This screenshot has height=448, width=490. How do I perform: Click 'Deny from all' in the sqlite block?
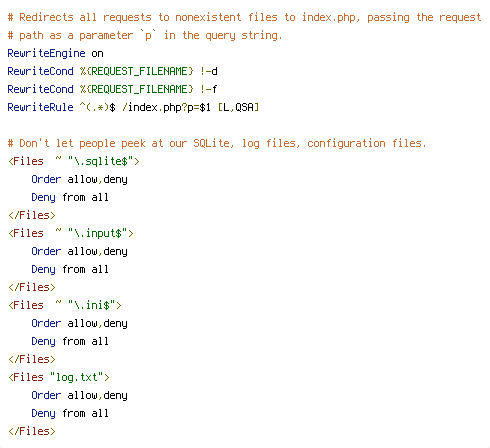point(70,197)
